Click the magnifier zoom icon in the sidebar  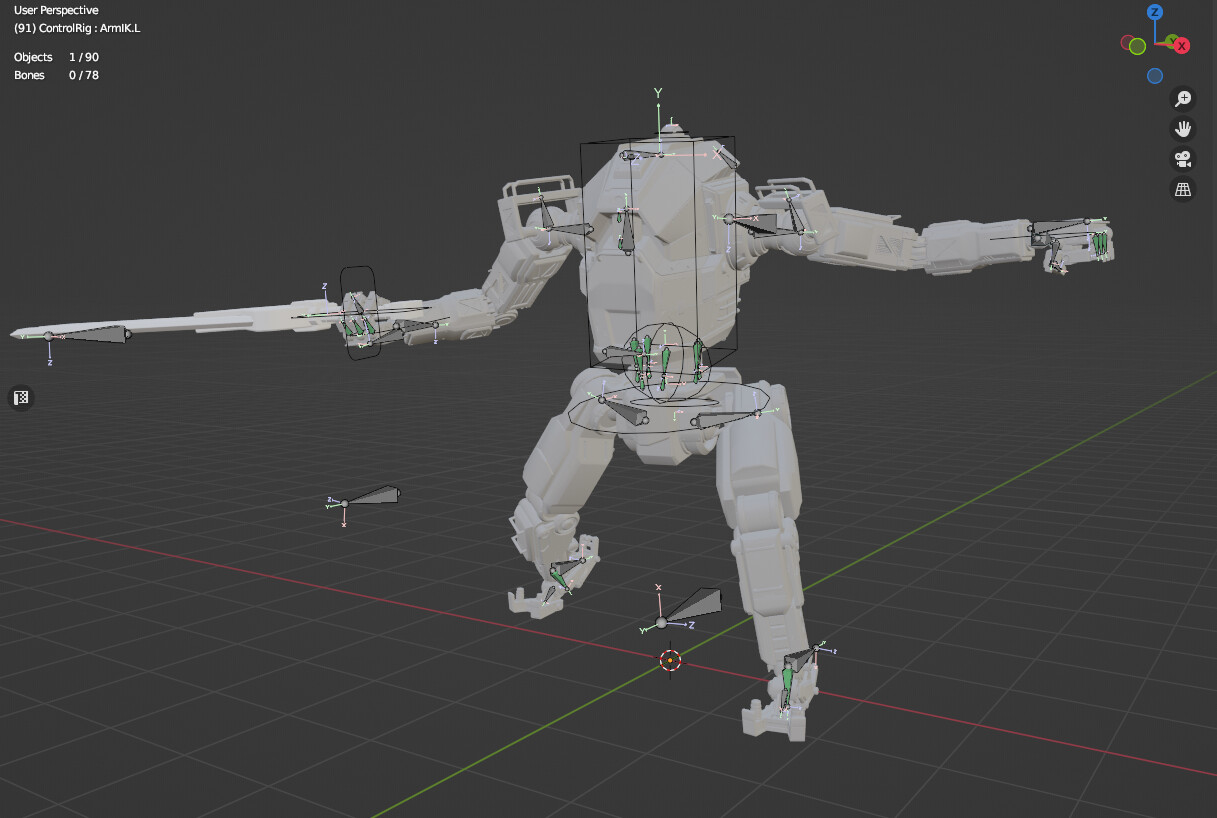(1183, 99)
